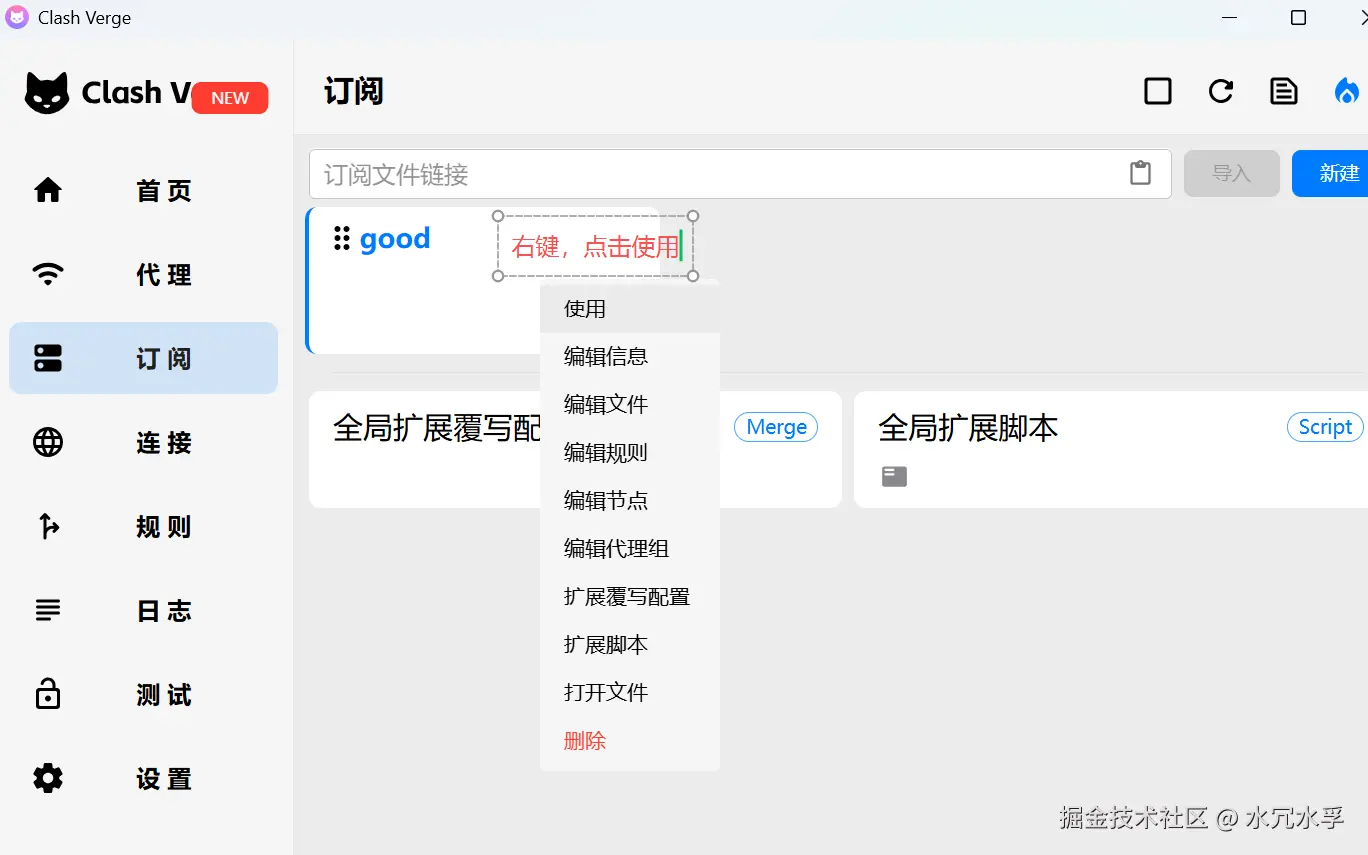Open the 测试 test page
The image size is (1368, 855).
click(x=143, y=694)
